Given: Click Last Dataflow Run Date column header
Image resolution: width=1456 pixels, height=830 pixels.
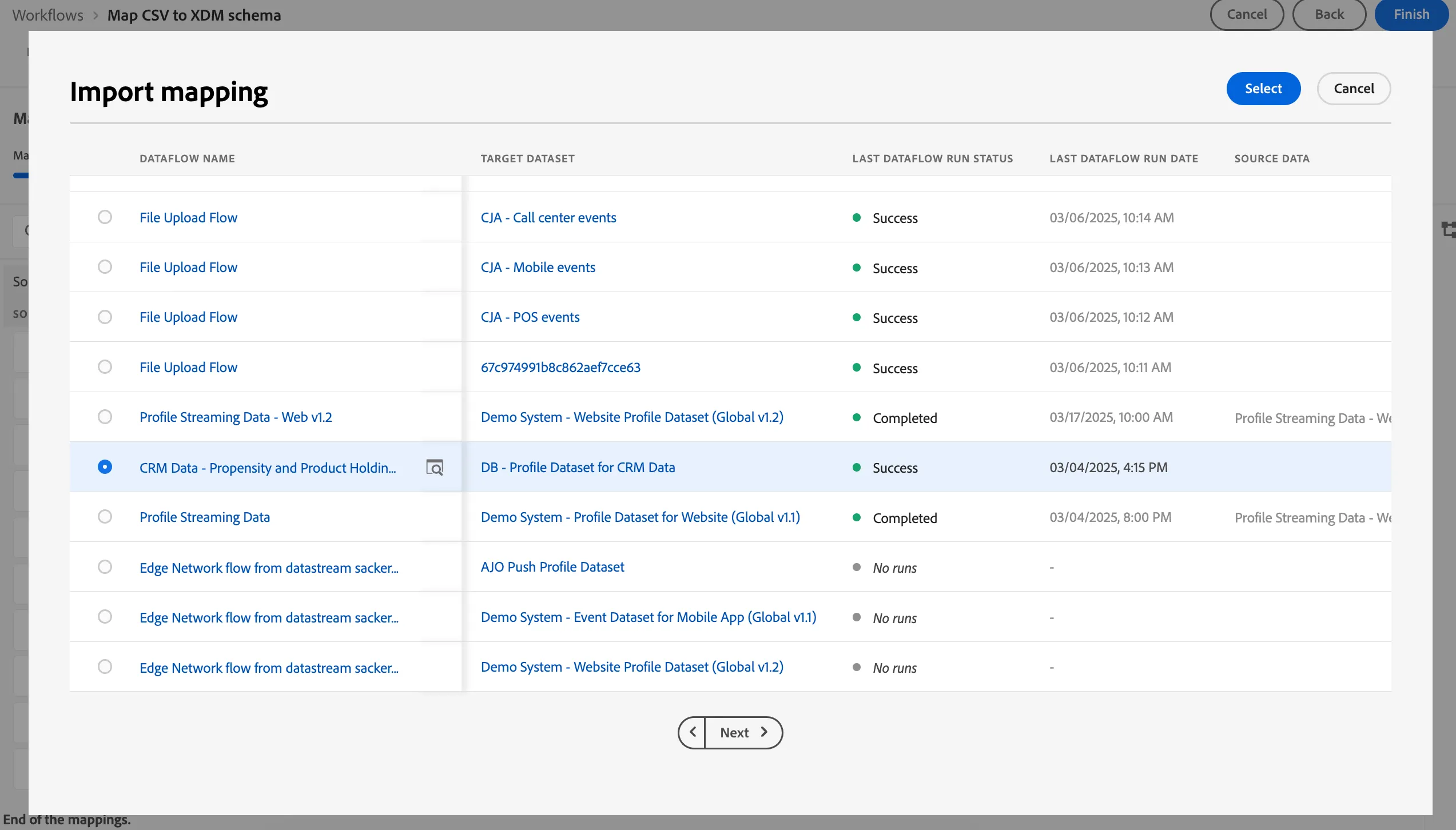Looking at the screenshot, I should pos(1123,158).
